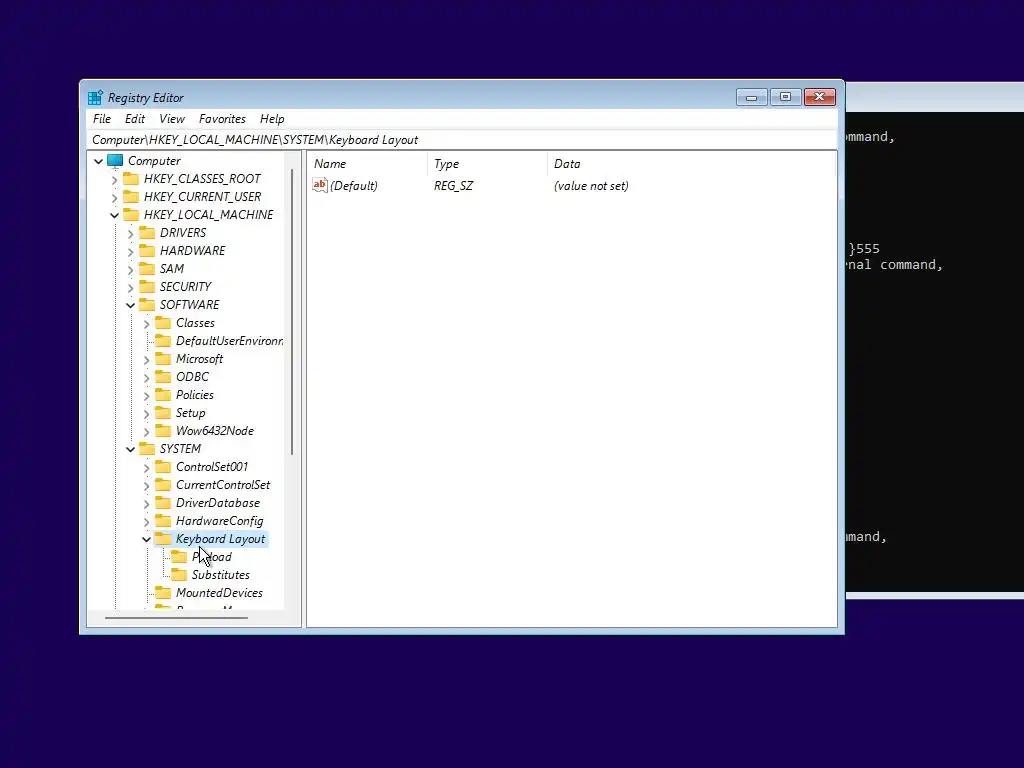The image size is (1024, 768).
Task: Select the MountedDevices key
Action: tap(219, 593)
